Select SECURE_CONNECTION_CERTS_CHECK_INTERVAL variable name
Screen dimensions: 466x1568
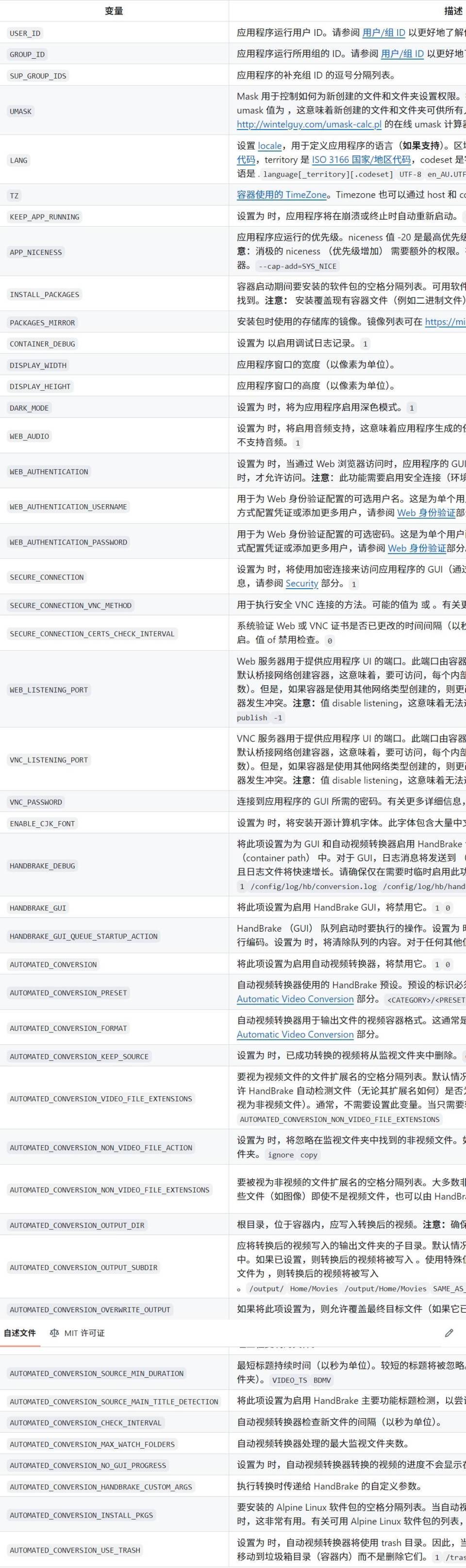click(x=92, y=634)
